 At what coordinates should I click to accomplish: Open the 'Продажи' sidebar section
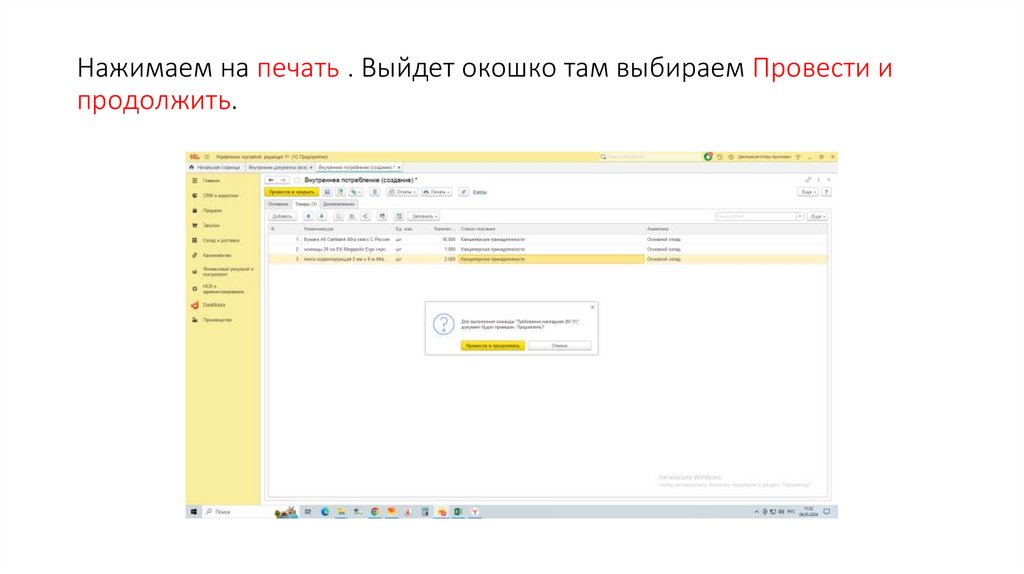click(212, 211)
